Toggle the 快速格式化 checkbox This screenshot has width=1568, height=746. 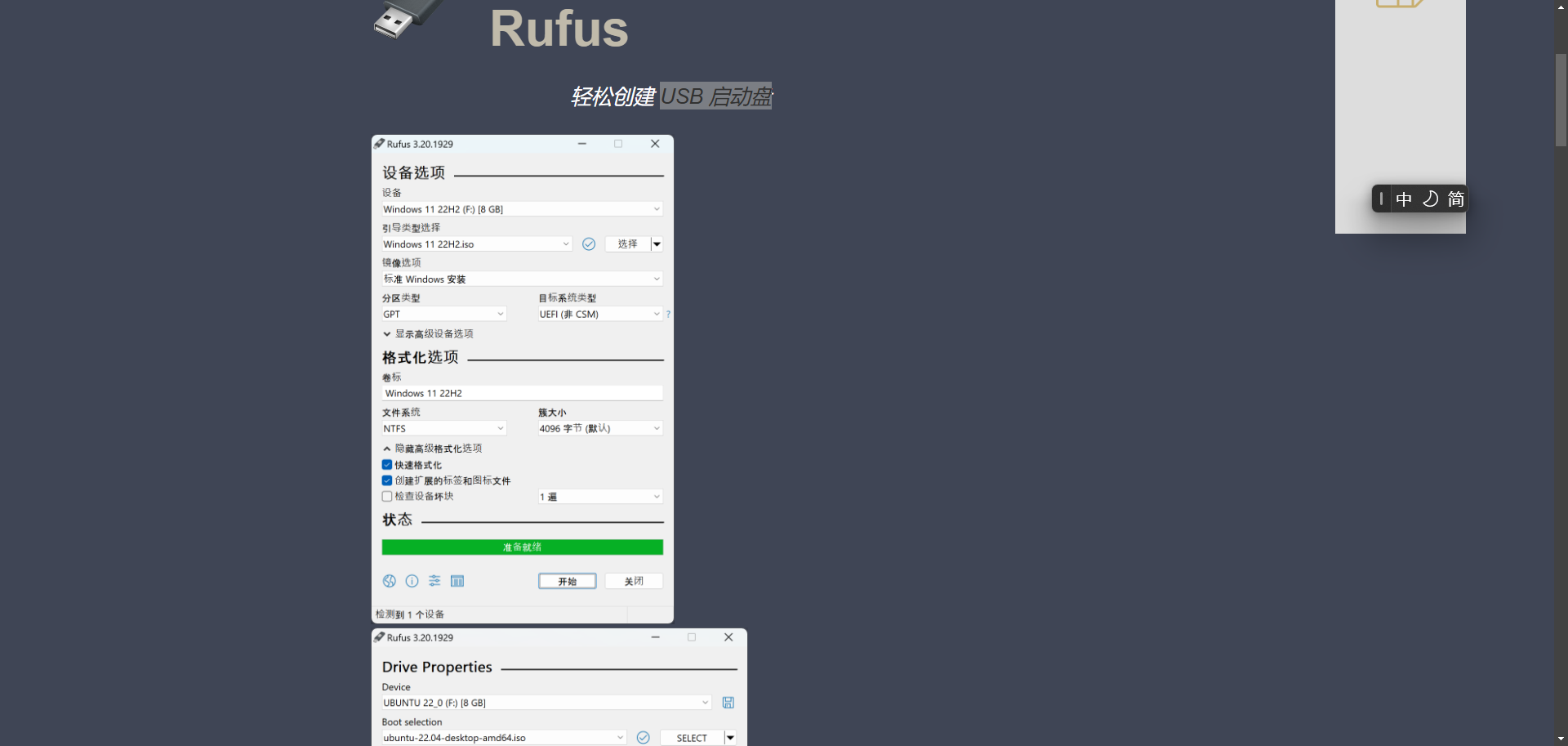click(x=387, y=465)
